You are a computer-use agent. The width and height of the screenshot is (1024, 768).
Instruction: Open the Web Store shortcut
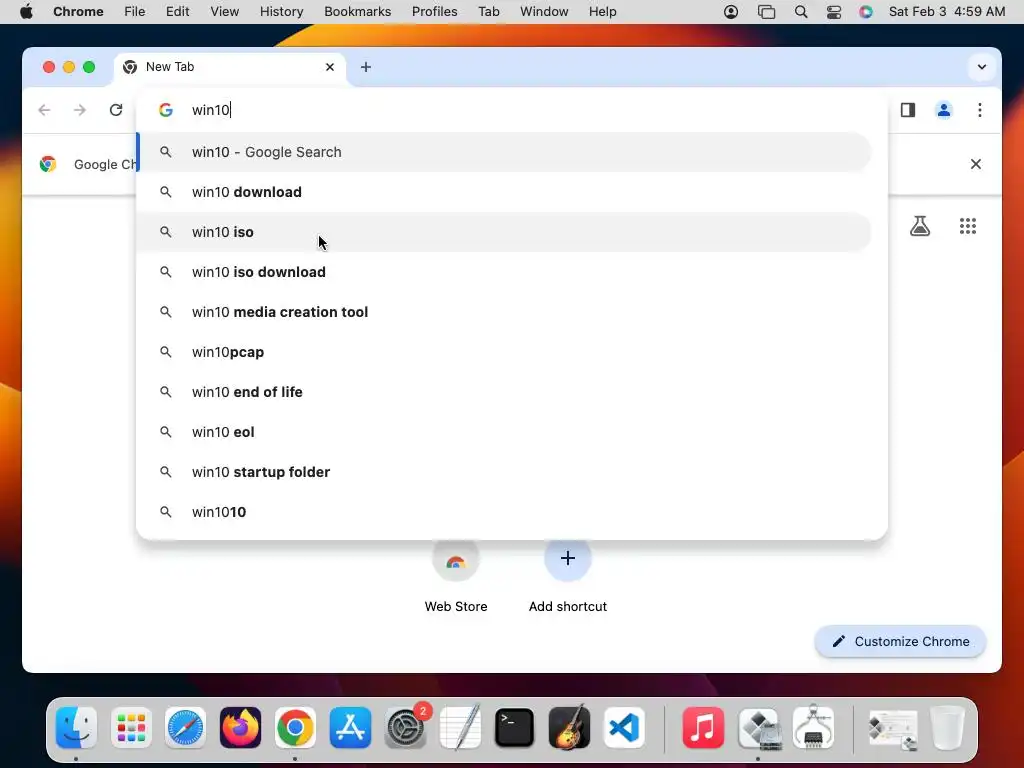point(456,575)
